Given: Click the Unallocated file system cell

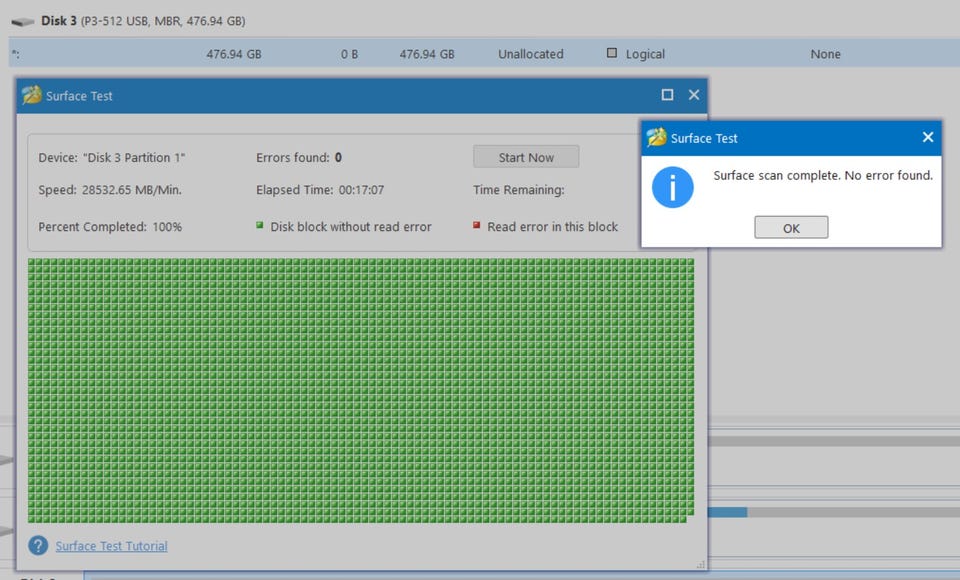Looking at the screenshot, I should pos(530,54).
